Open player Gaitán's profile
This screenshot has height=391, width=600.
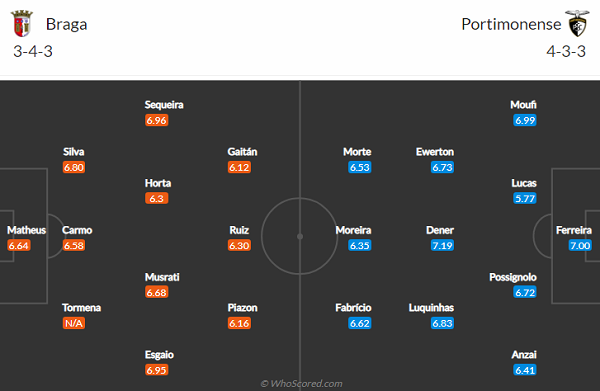point(242,152)
